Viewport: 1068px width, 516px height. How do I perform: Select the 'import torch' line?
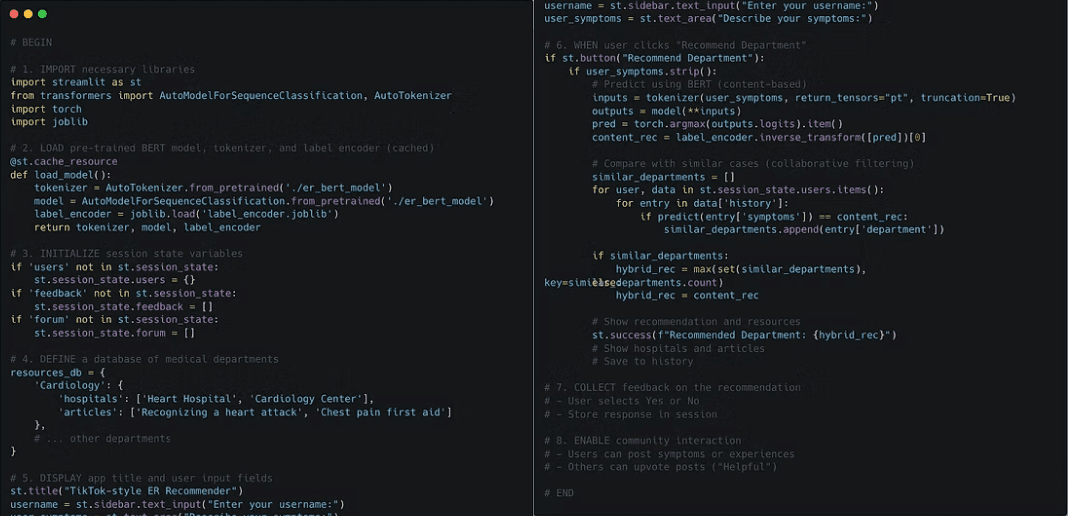click(46, 109)
